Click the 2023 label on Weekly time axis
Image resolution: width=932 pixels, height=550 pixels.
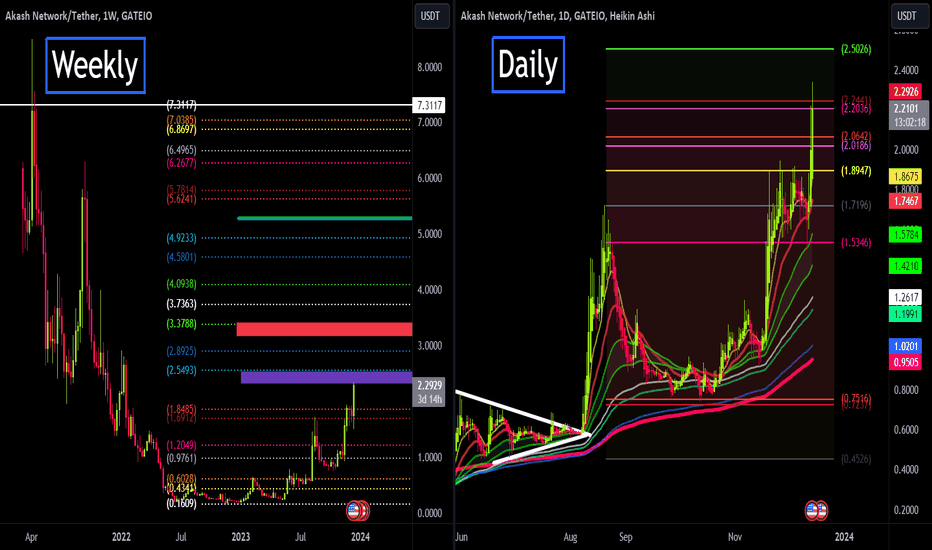pyautogui.click(x=241, y=537)
